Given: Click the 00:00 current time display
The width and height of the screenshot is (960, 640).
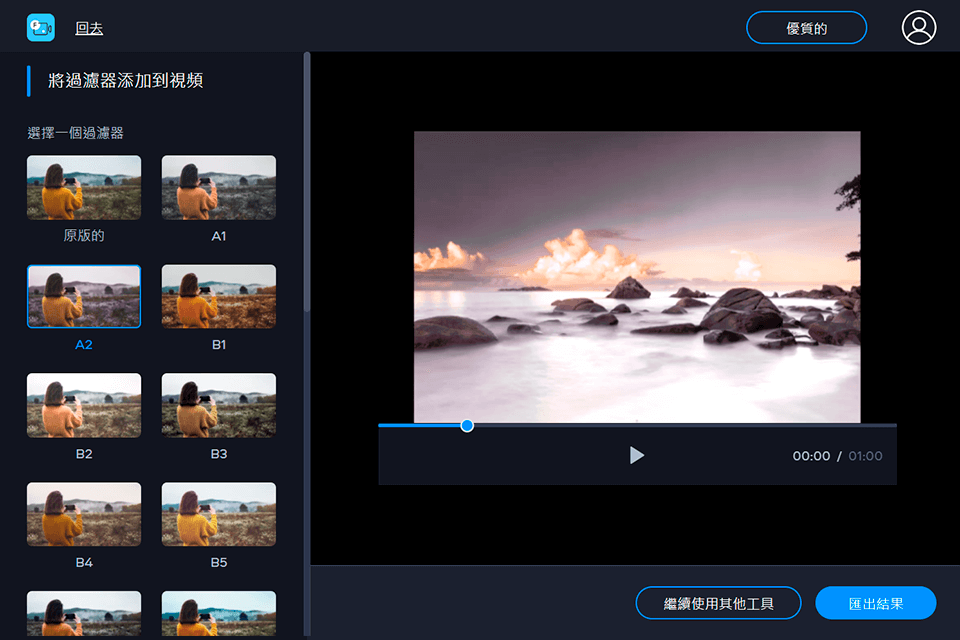Looking at the screenshot, I should coord(811,456).
